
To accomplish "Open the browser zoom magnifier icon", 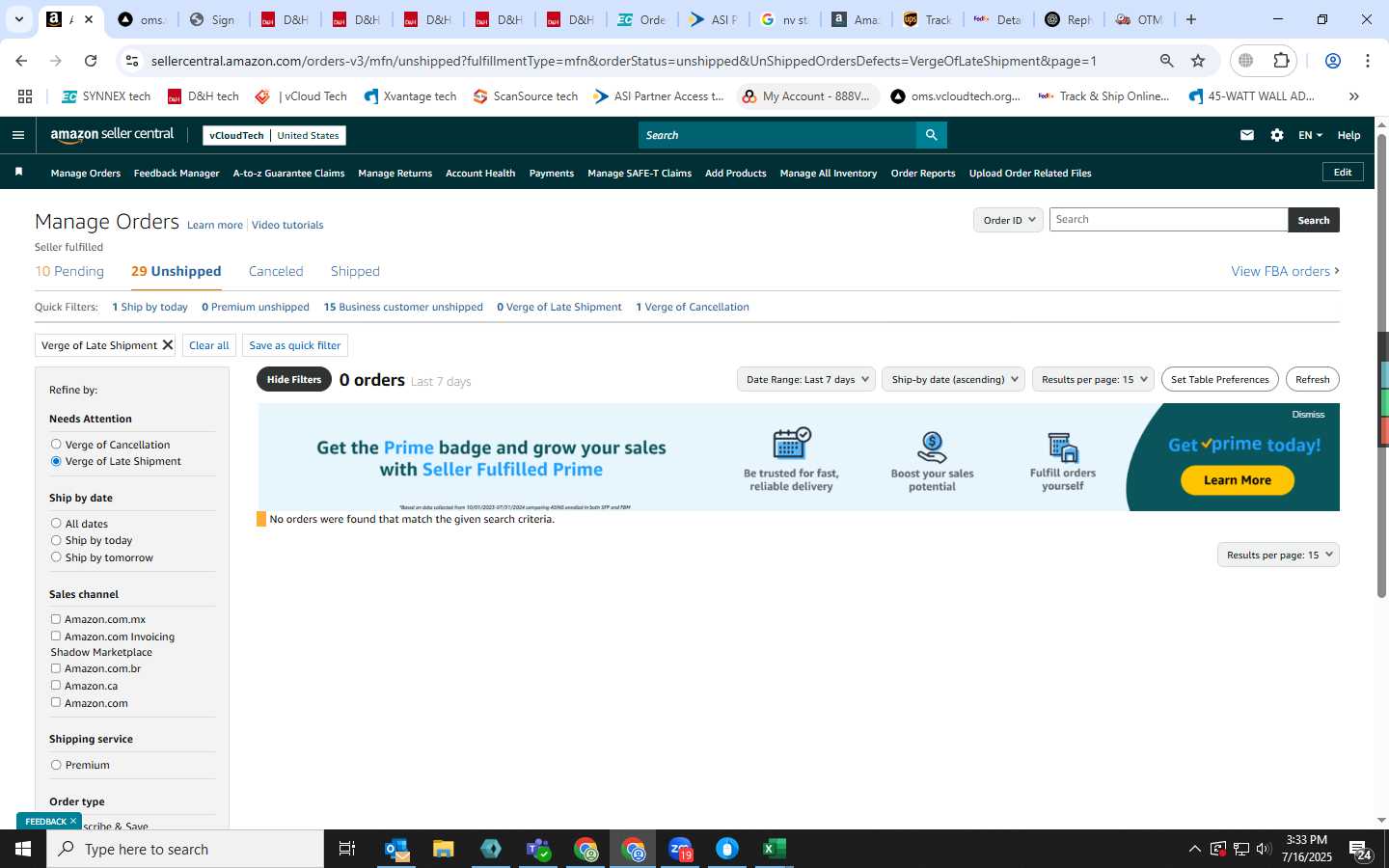I will coord(1166,61).
